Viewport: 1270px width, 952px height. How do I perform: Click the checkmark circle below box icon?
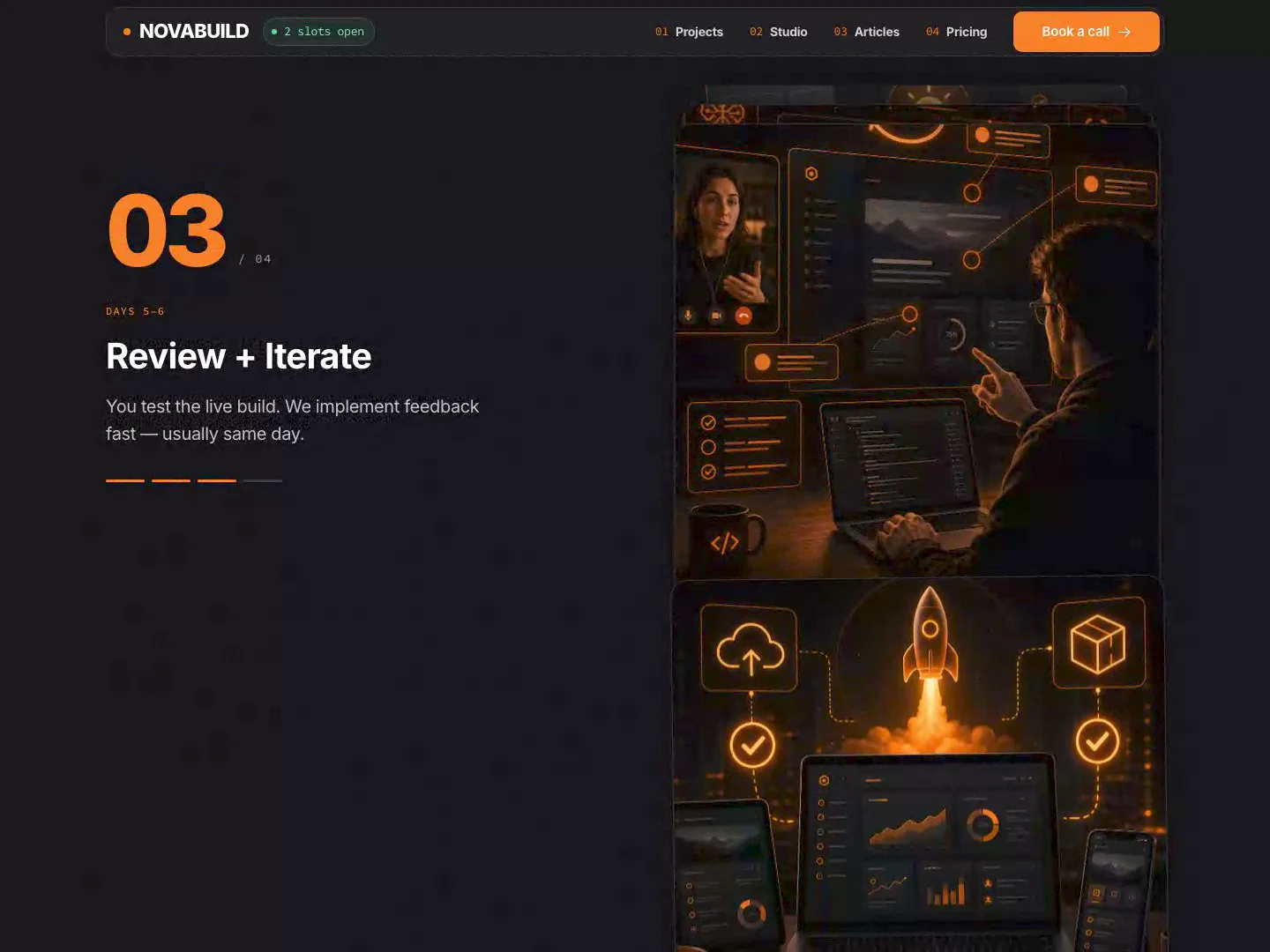coord(1097,741)
